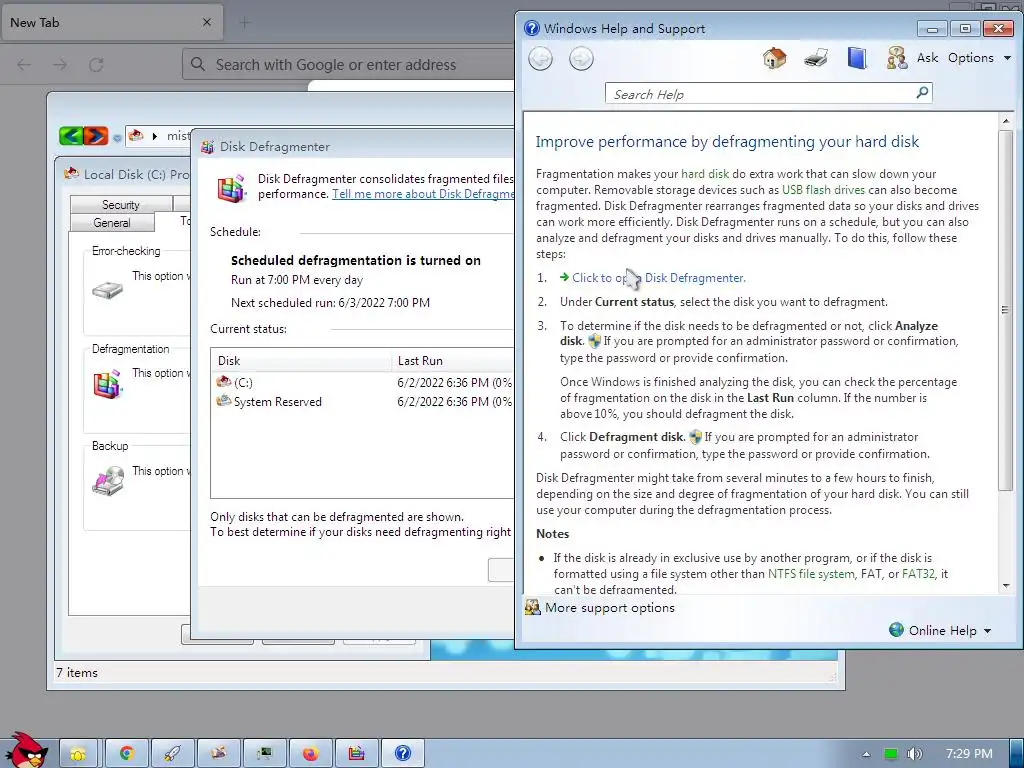Select the System Reserved disk row
Screen dimensions: 1024x768
pyautogui.click(x=364, y=402)
